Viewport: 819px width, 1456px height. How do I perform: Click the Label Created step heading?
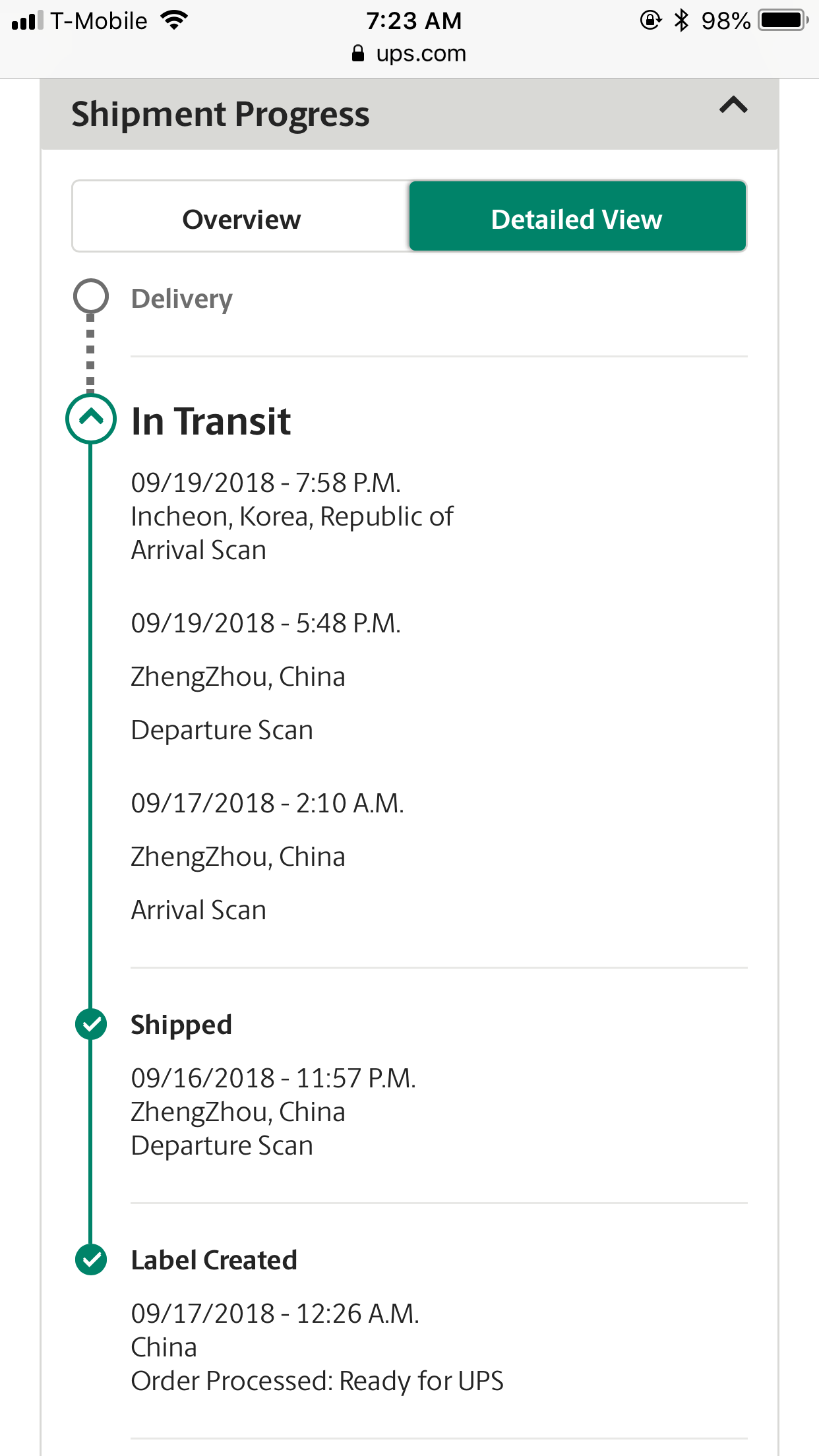(214, 1260)
